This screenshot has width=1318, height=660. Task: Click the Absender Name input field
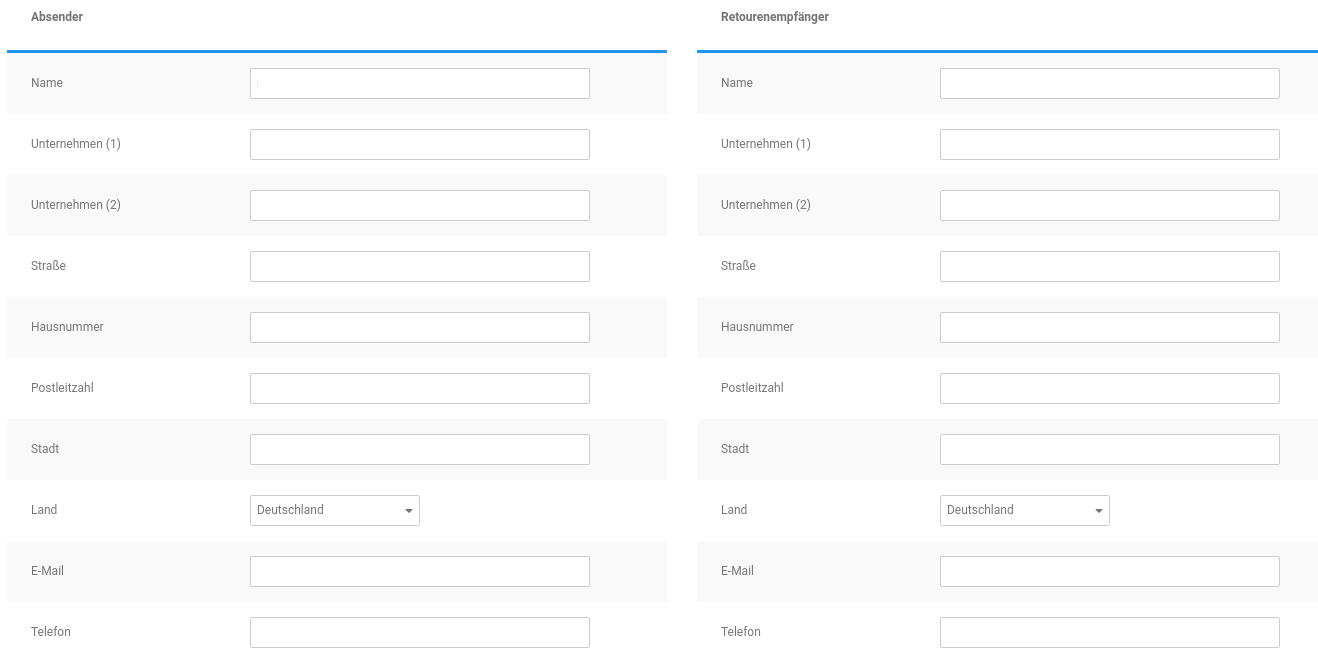pyautogui.click(x=419, y=83)
